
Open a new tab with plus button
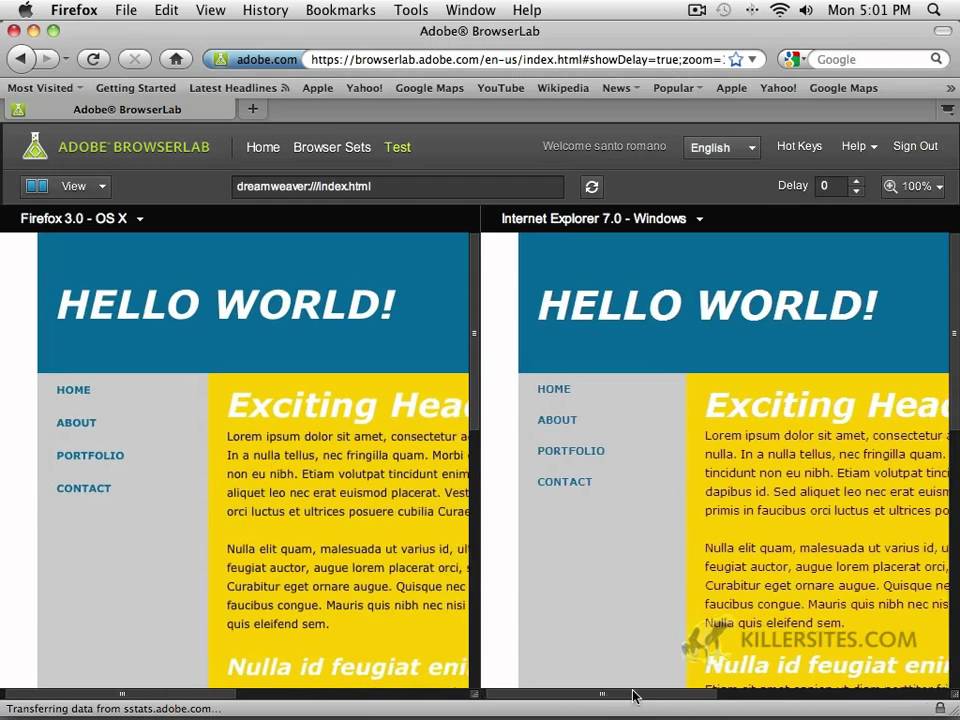(x=252, y=109)
